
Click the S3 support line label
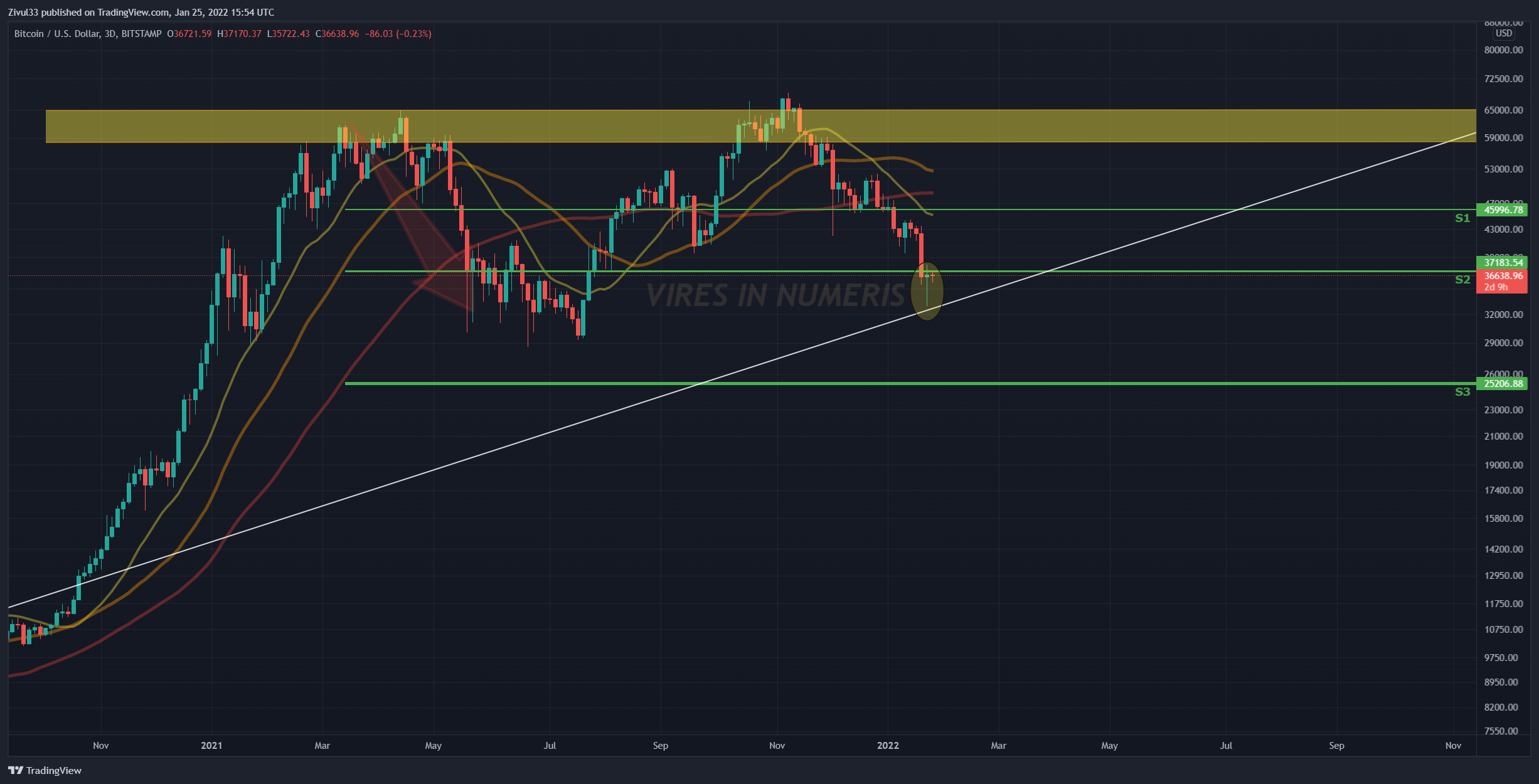pos(1462,392)
